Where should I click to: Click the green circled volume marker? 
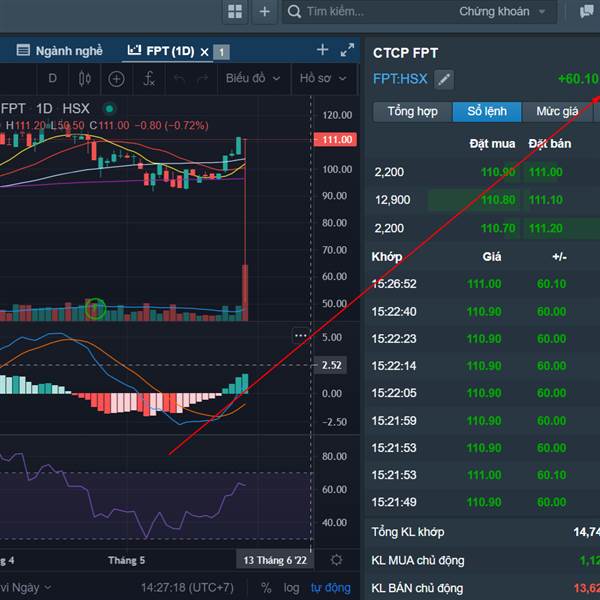coord(95,309)
